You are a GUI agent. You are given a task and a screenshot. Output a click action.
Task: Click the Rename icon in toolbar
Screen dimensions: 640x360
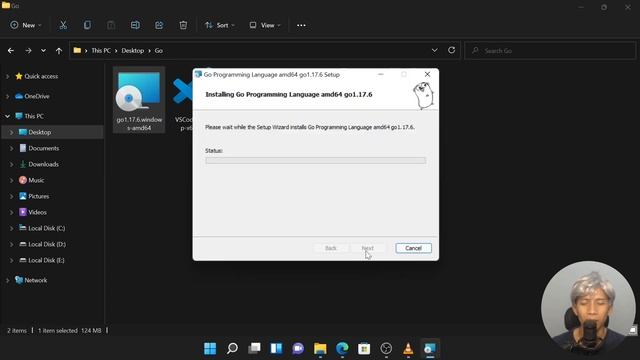point(135,25)
